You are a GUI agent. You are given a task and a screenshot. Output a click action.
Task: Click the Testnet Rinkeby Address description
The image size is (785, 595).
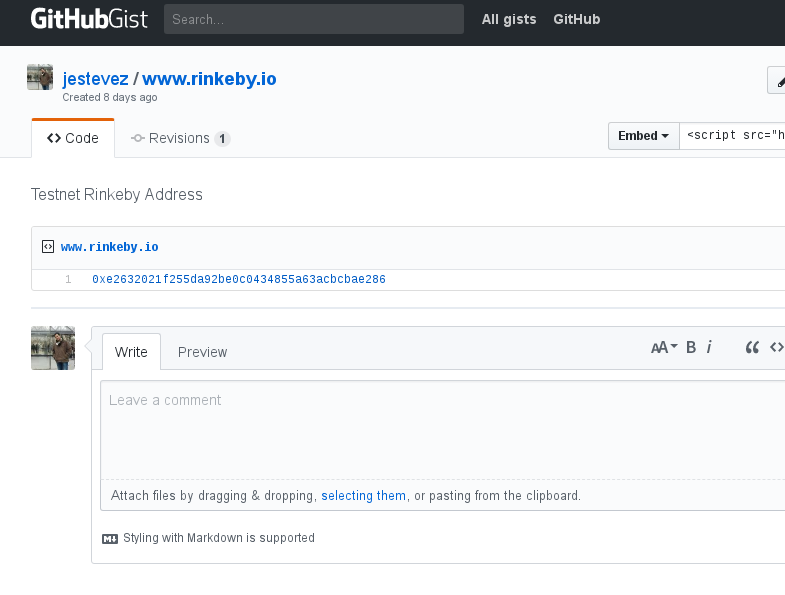[x=117, y=194]
